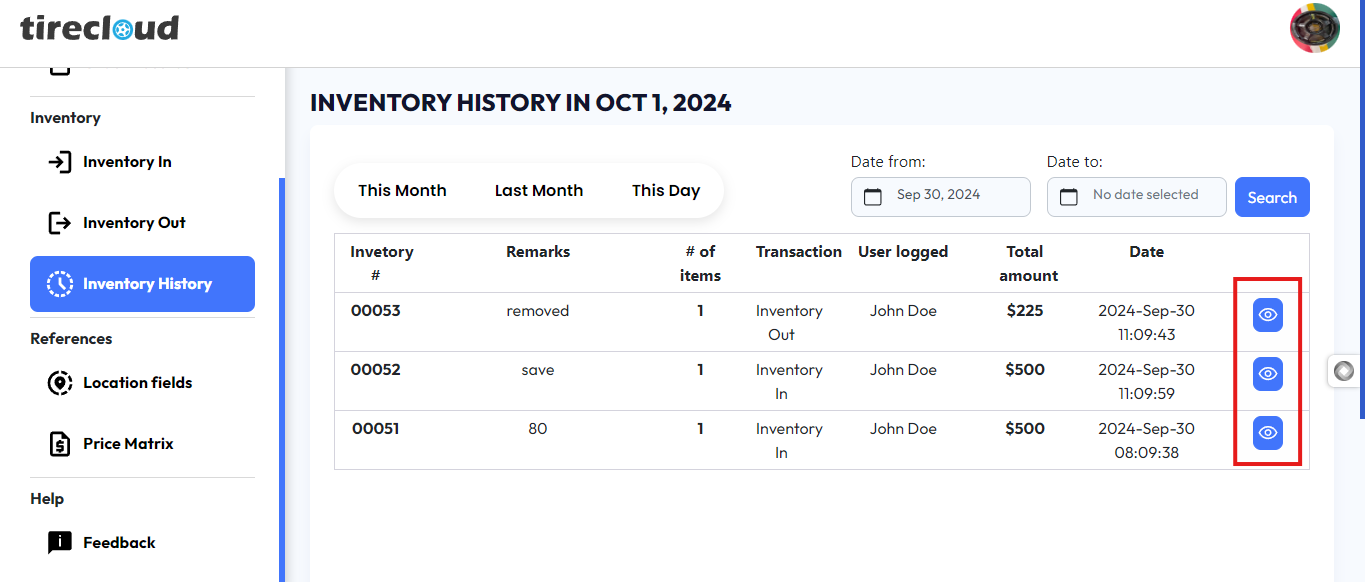
Task: View details of inventory 00052
Action: click(1267, 374)
